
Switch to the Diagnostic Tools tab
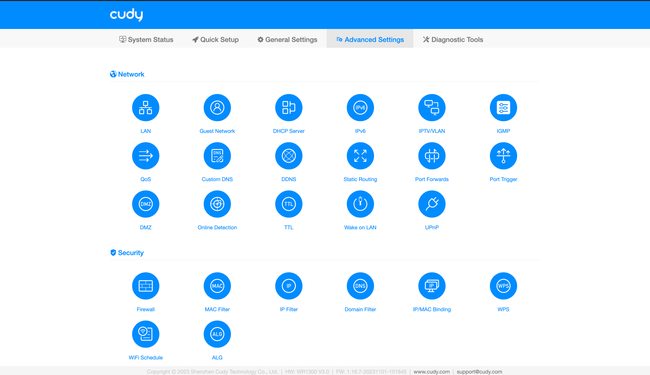click(x=453, y=39)
